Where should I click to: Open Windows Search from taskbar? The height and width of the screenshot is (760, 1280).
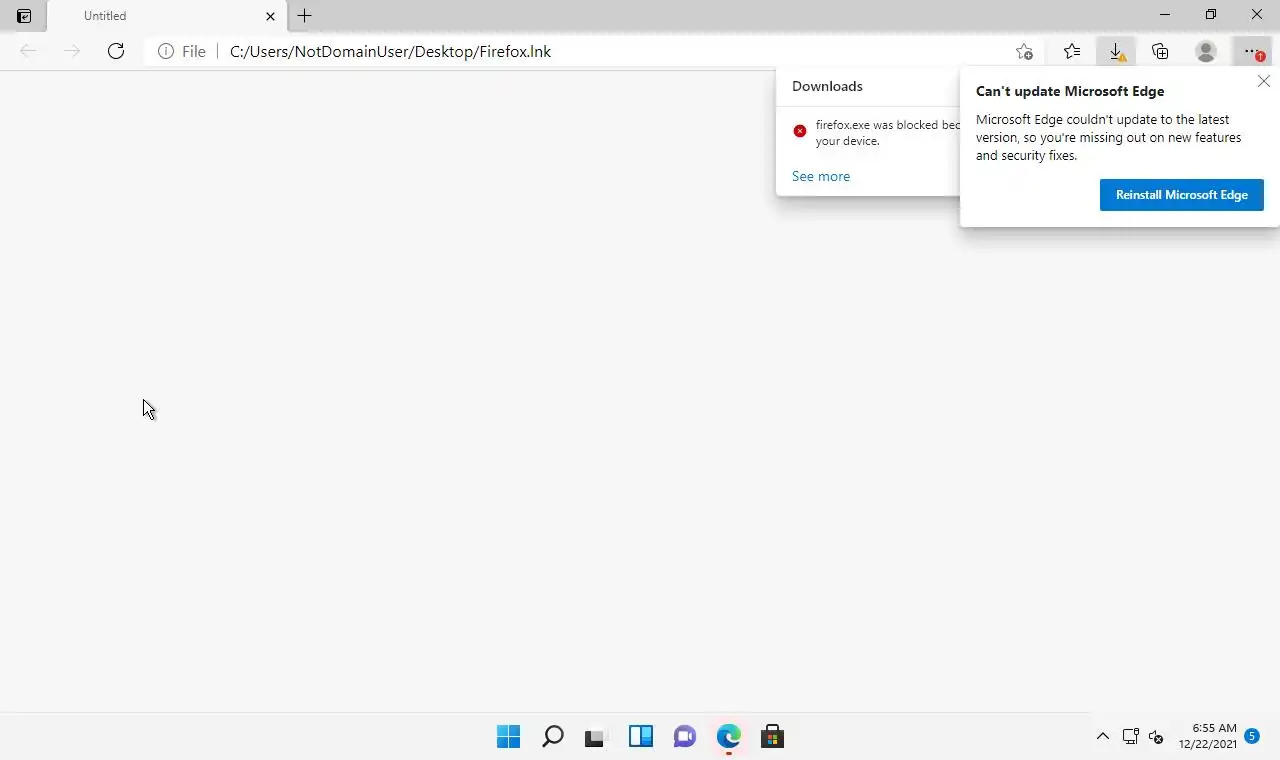[x=552, y=737]
